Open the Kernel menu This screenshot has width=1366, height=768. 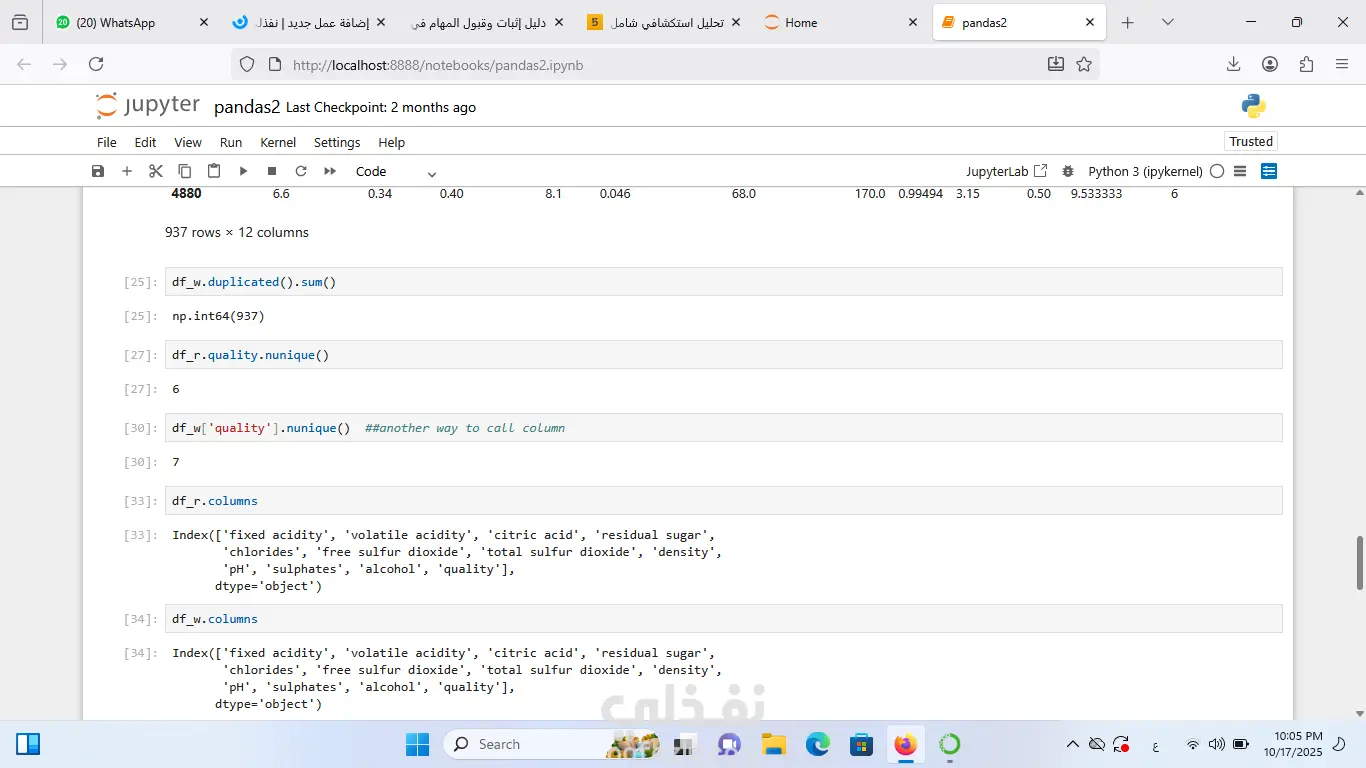278,142
